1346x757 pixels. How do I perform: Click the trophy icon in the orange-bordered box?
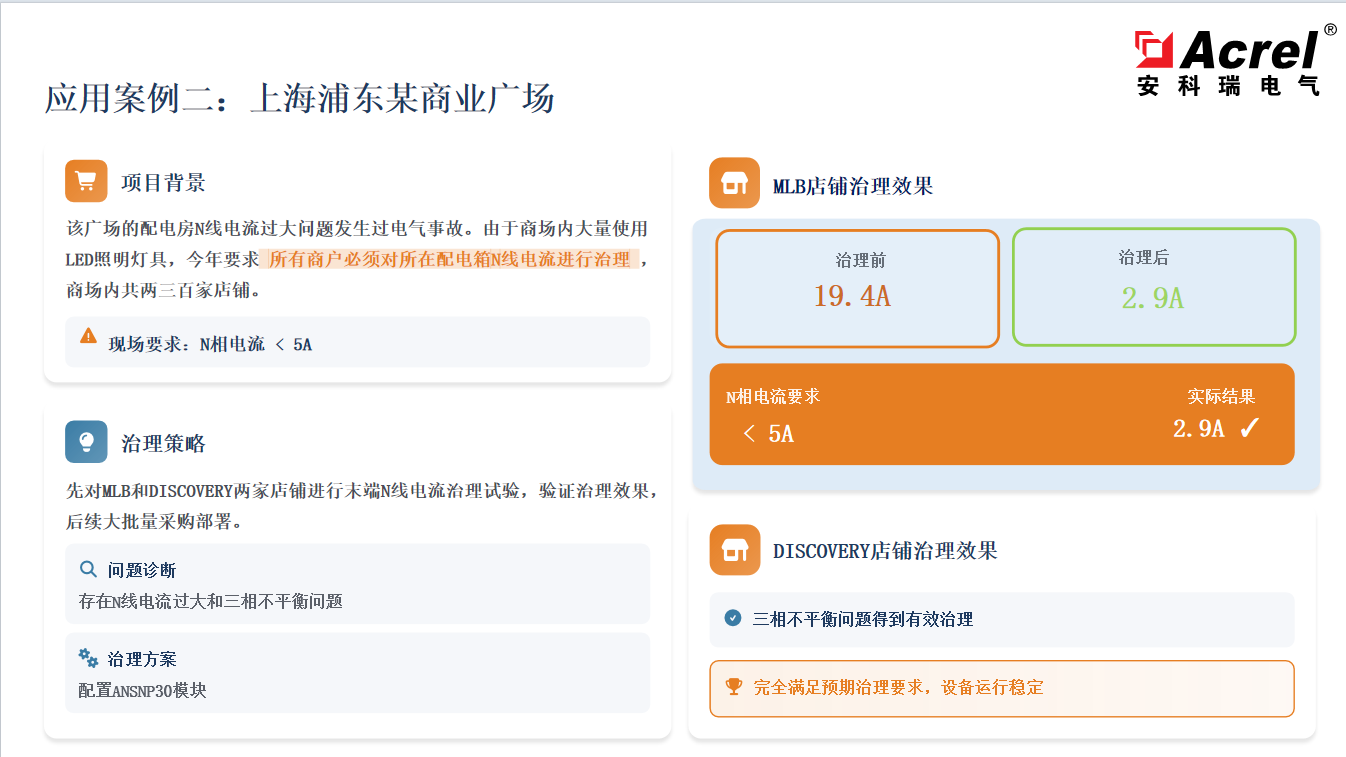point(734,687)
